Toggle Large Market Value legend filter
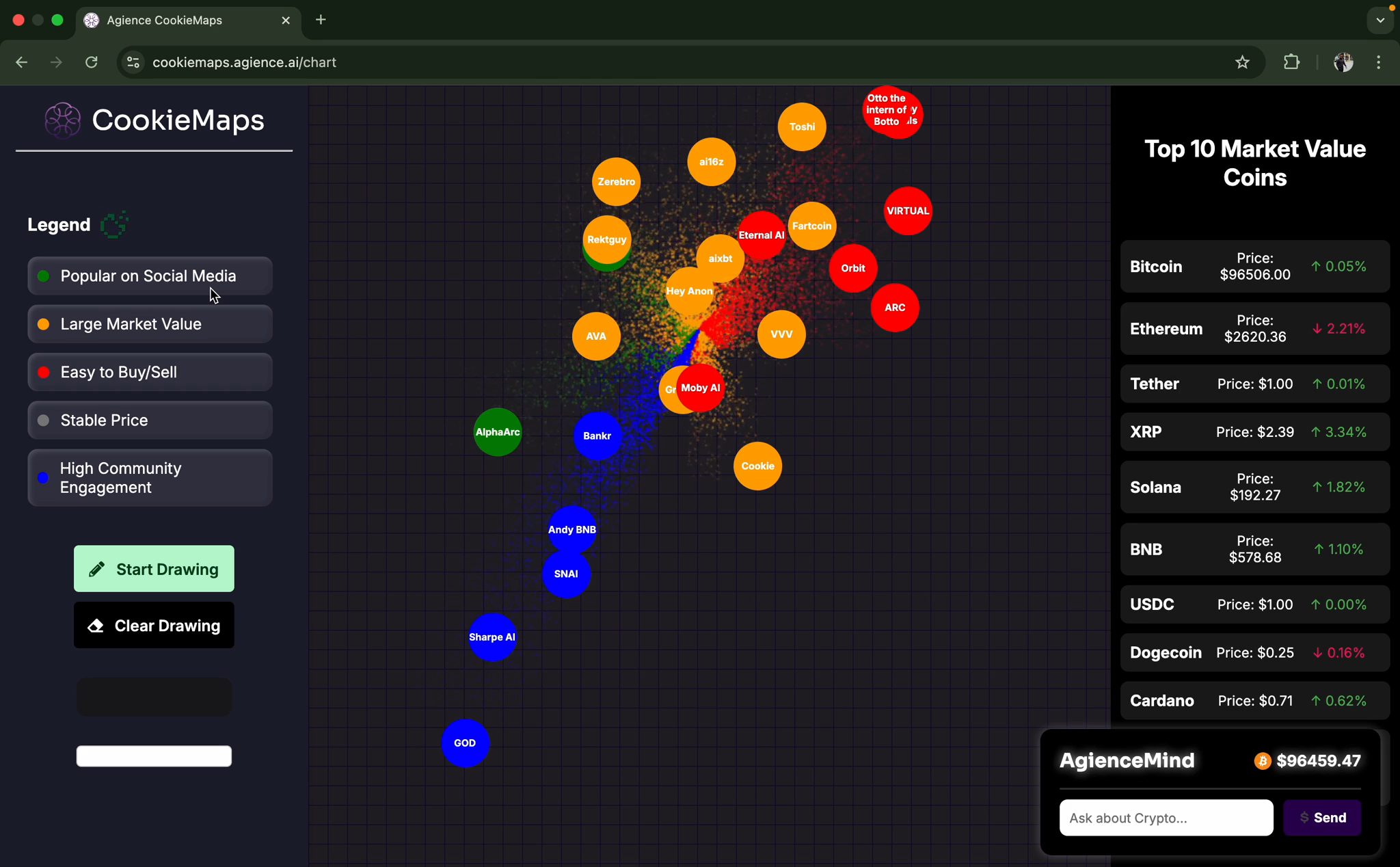This screenshot has height=867, width=1400. click(x=150, y=324)
